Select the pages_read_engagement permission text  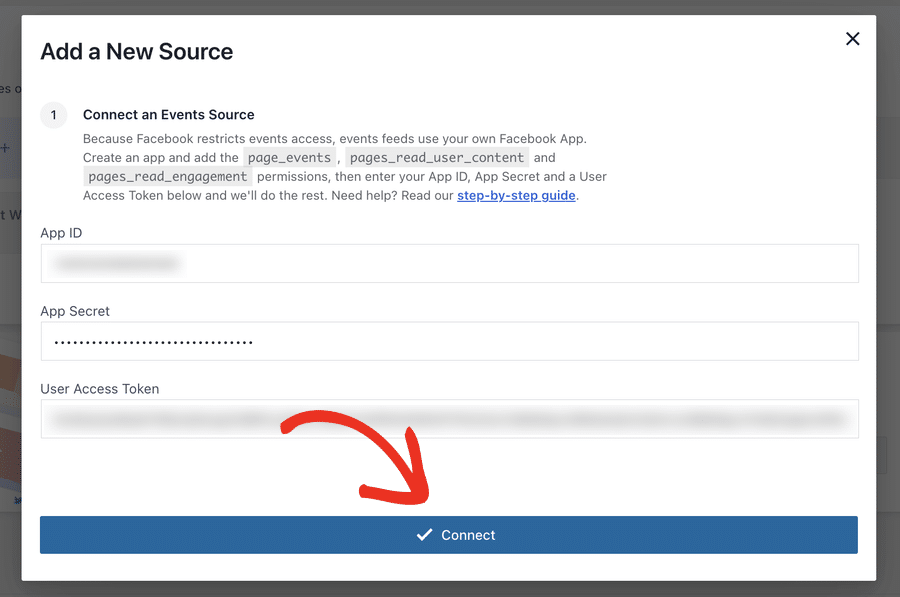pos(168,176)
